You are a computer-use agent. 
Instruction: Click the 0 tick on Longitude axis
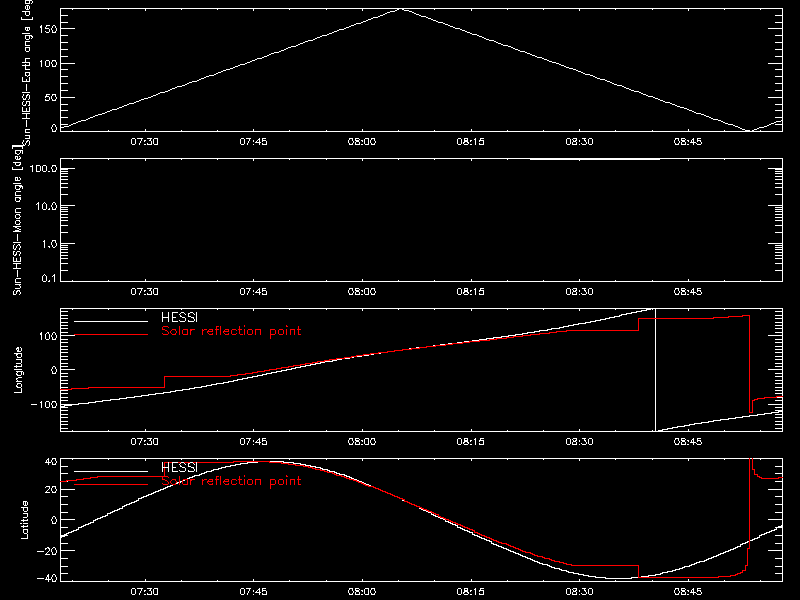click(x=54, y=370)
